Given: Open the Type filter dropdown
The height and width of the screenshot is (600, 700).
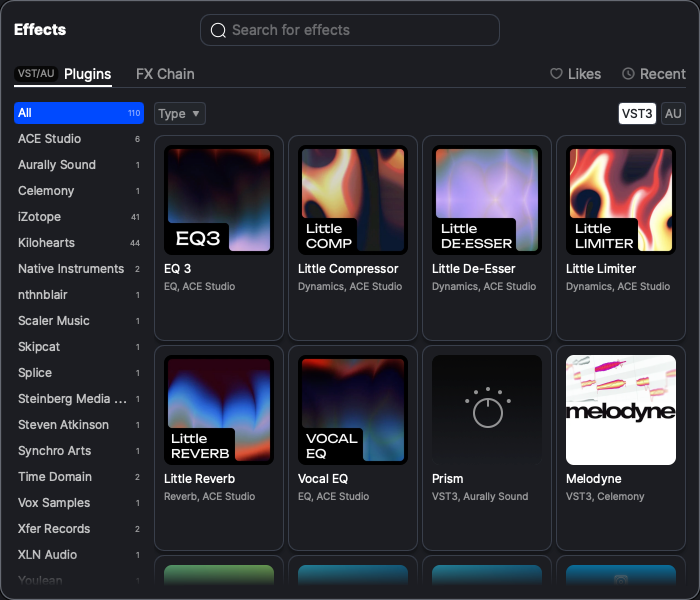Looking at the screenshot, I should click(x=179, y=113).
